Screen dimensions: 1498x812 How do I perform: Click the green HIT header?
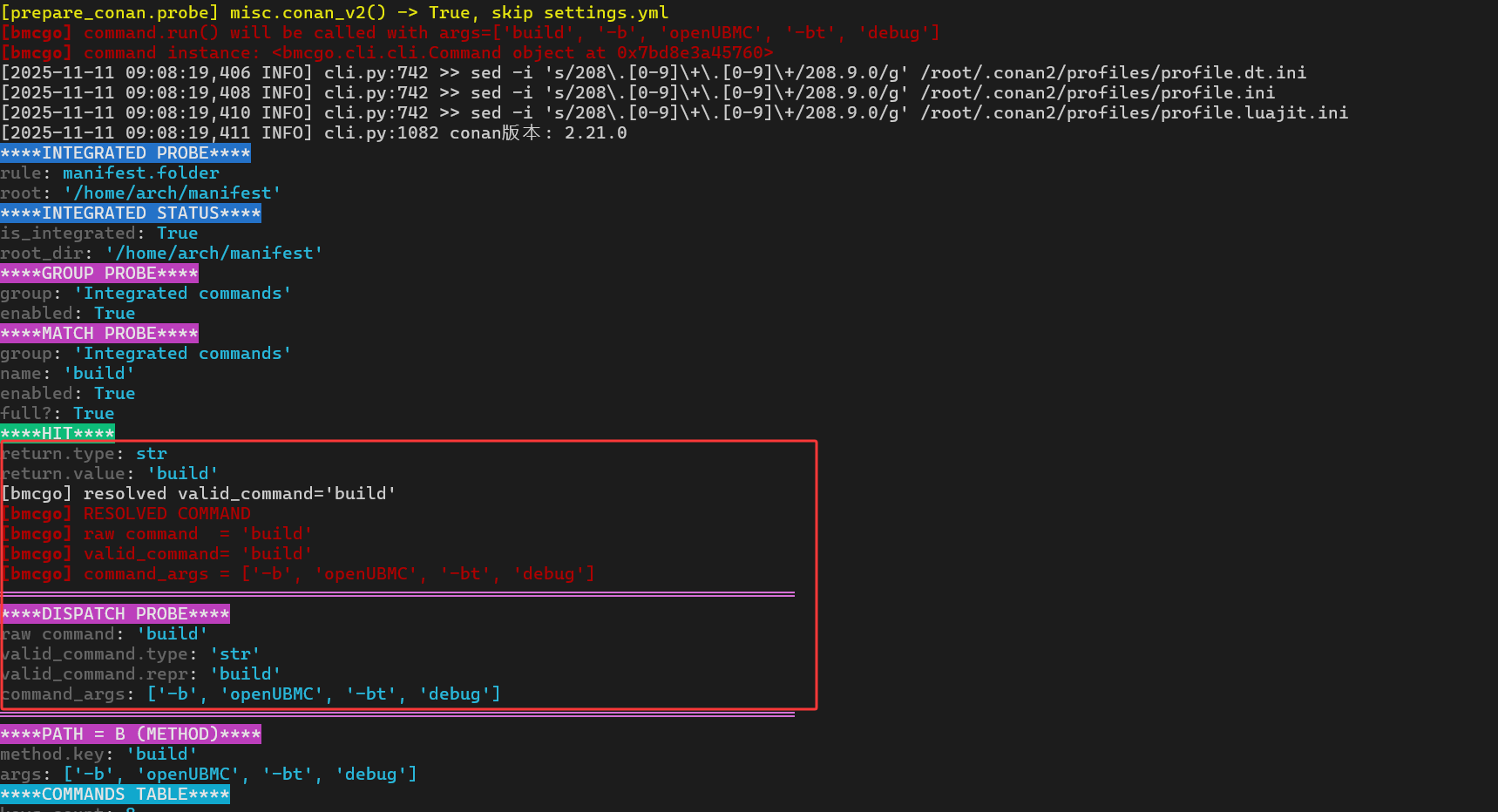click(x=58, y=434)
